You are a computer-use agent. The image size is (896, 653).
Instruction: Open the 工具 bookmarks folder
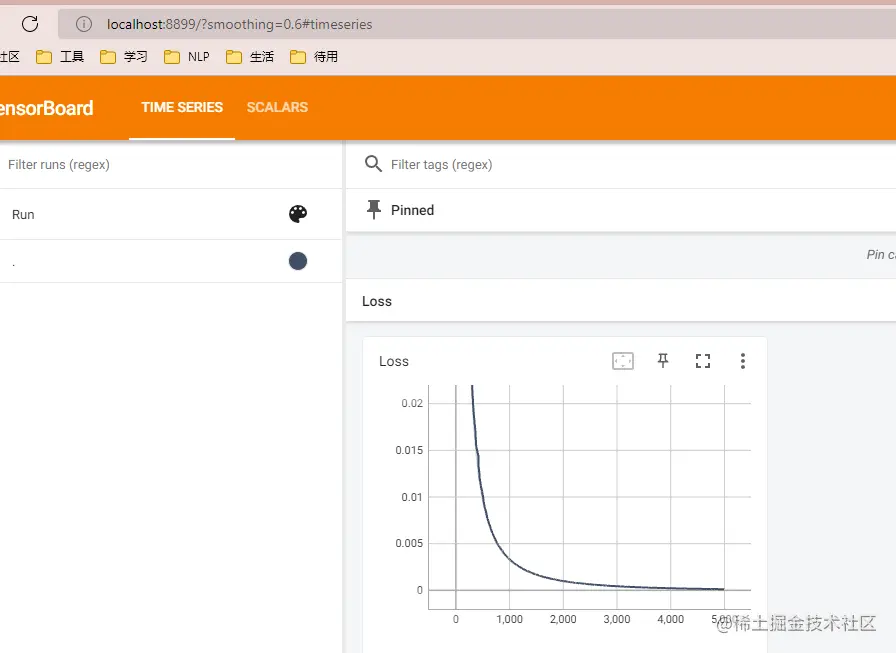click(x=60, y=57)
